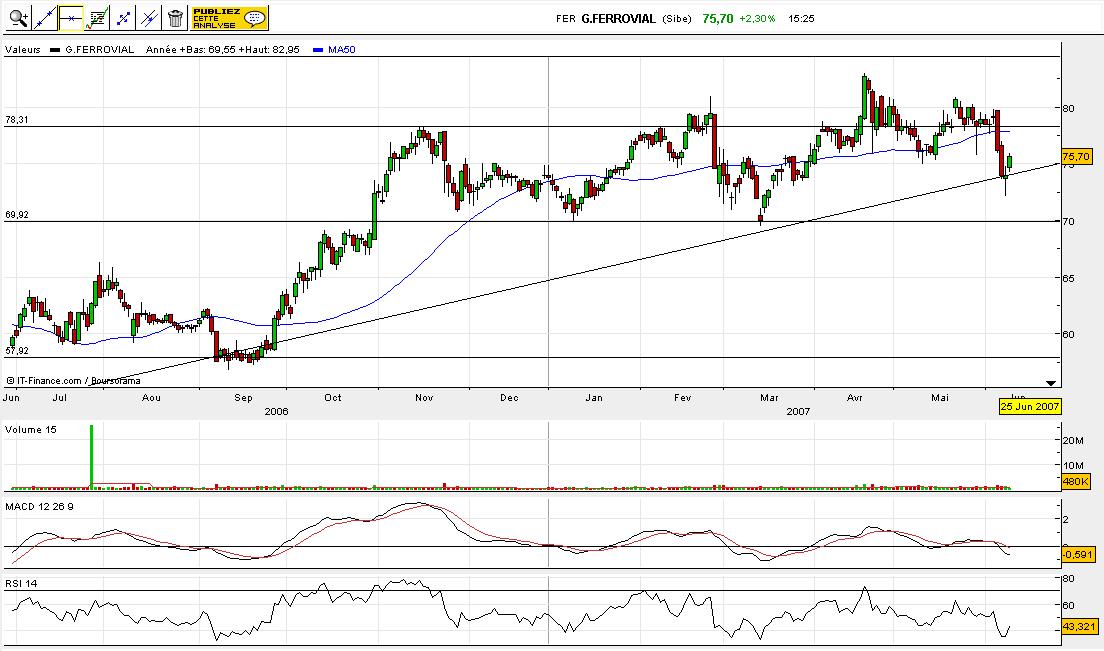Click the 78,31 resistance level label
This screenshot has width=1104, height=651.
click(17, 120)
